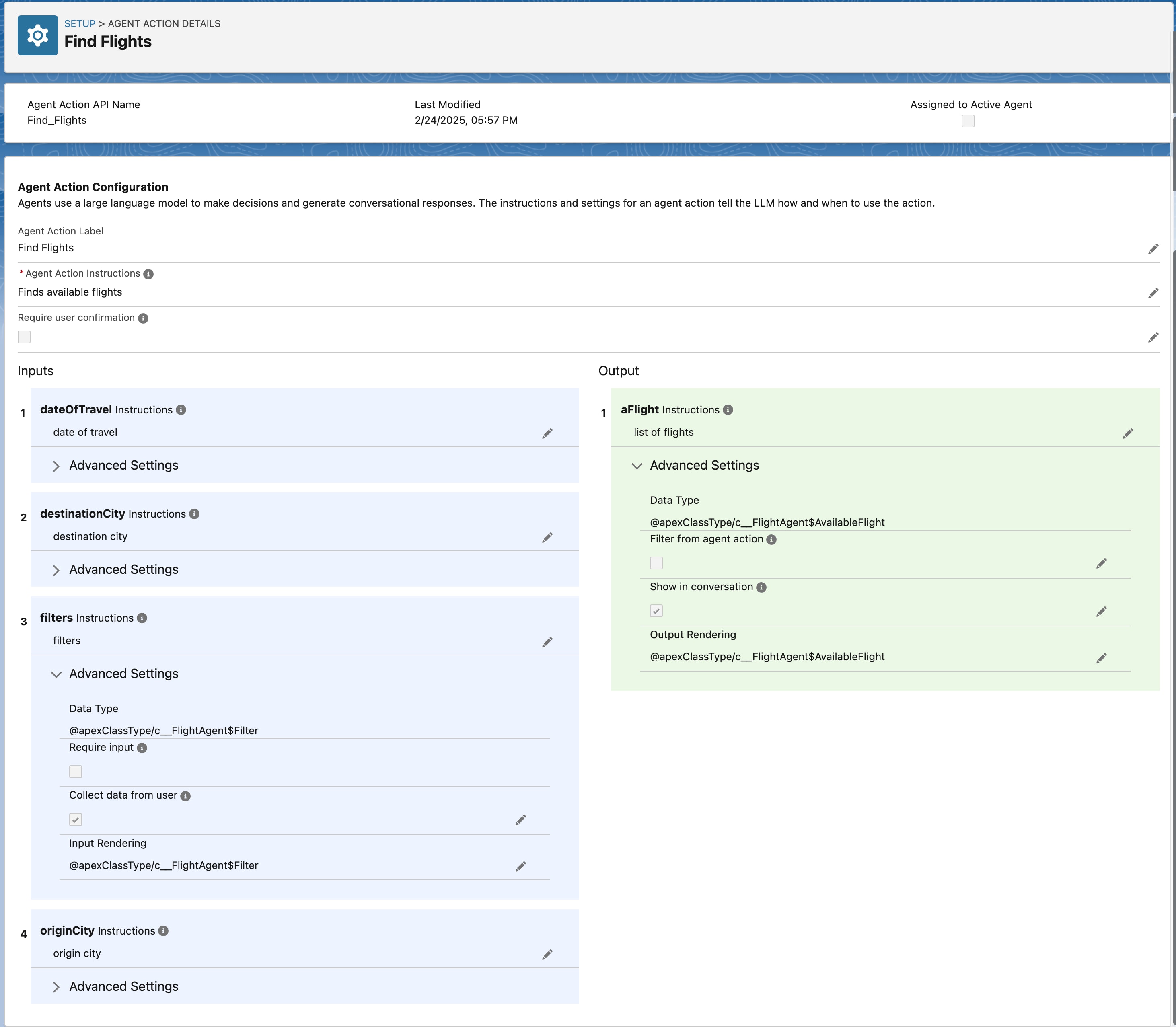
Task: Click Output Rendering AvailableFlight value
Action: pos(767,657)
